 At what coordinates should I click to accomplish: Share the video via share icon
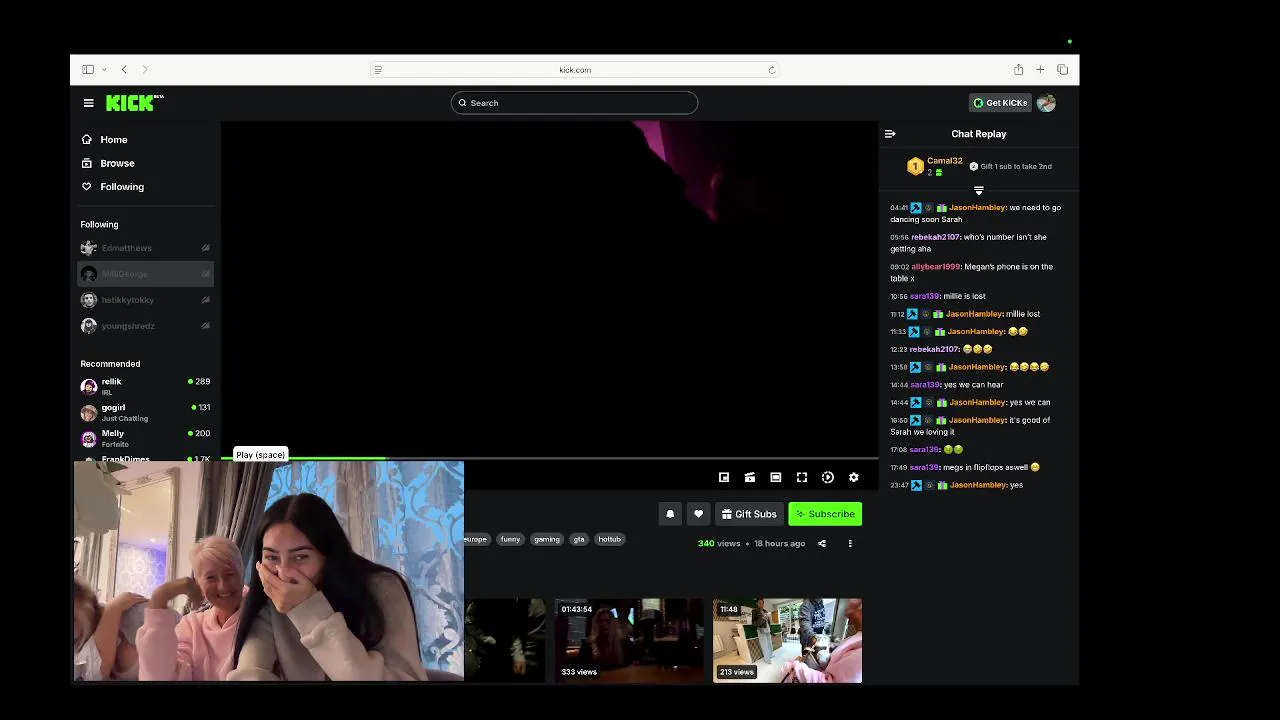click(x=822, y=544)
